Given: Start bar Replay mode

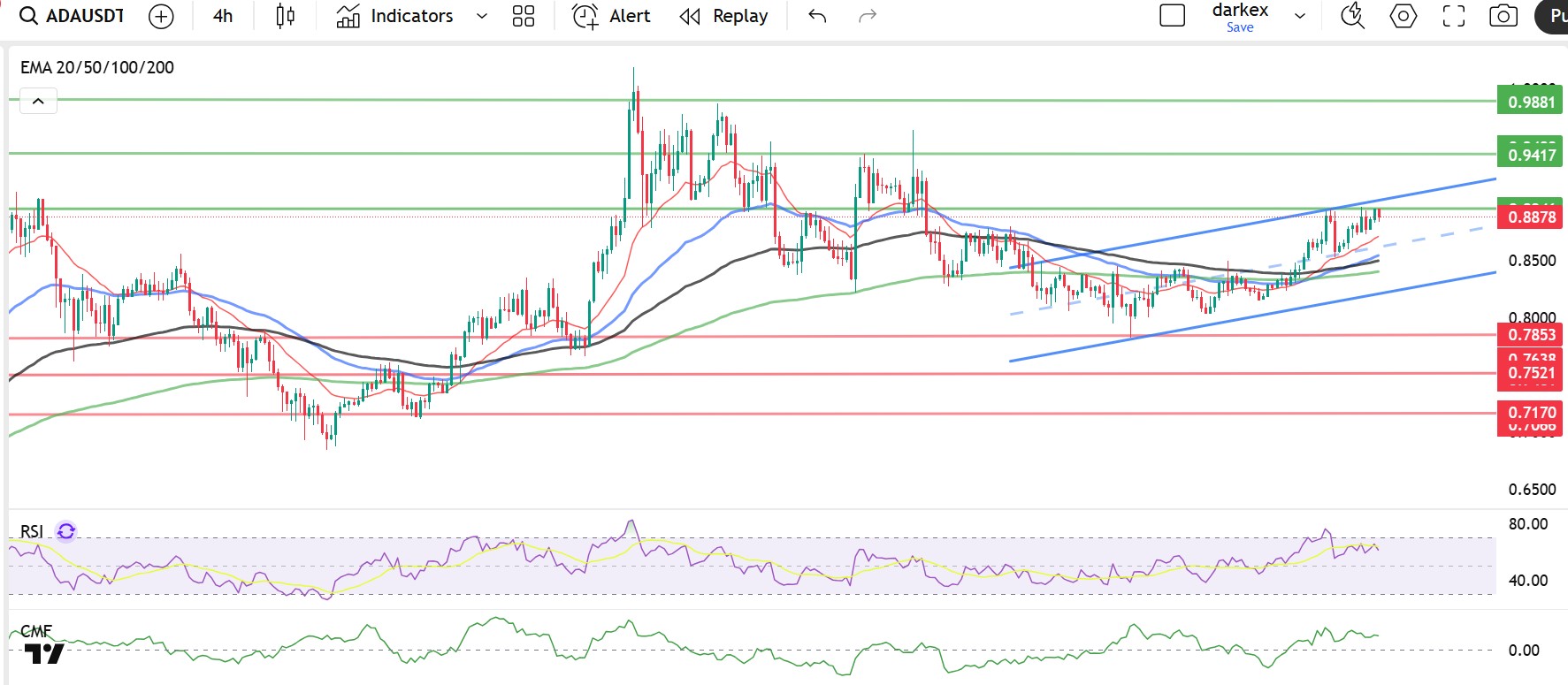Looking at the screenshot, I should pos(723,16).
